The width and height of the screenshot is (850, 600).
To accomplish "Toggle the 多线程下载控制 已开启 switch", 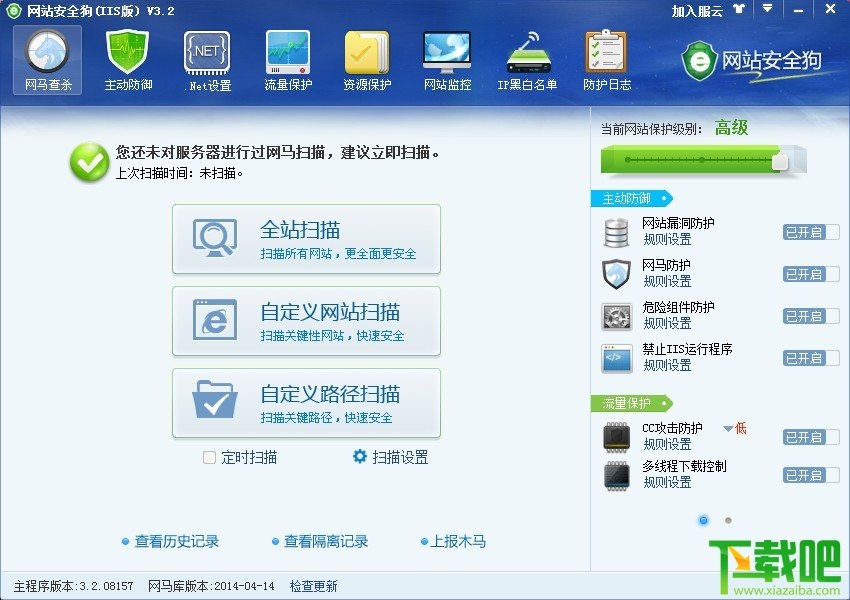I will tap(811, 475).
